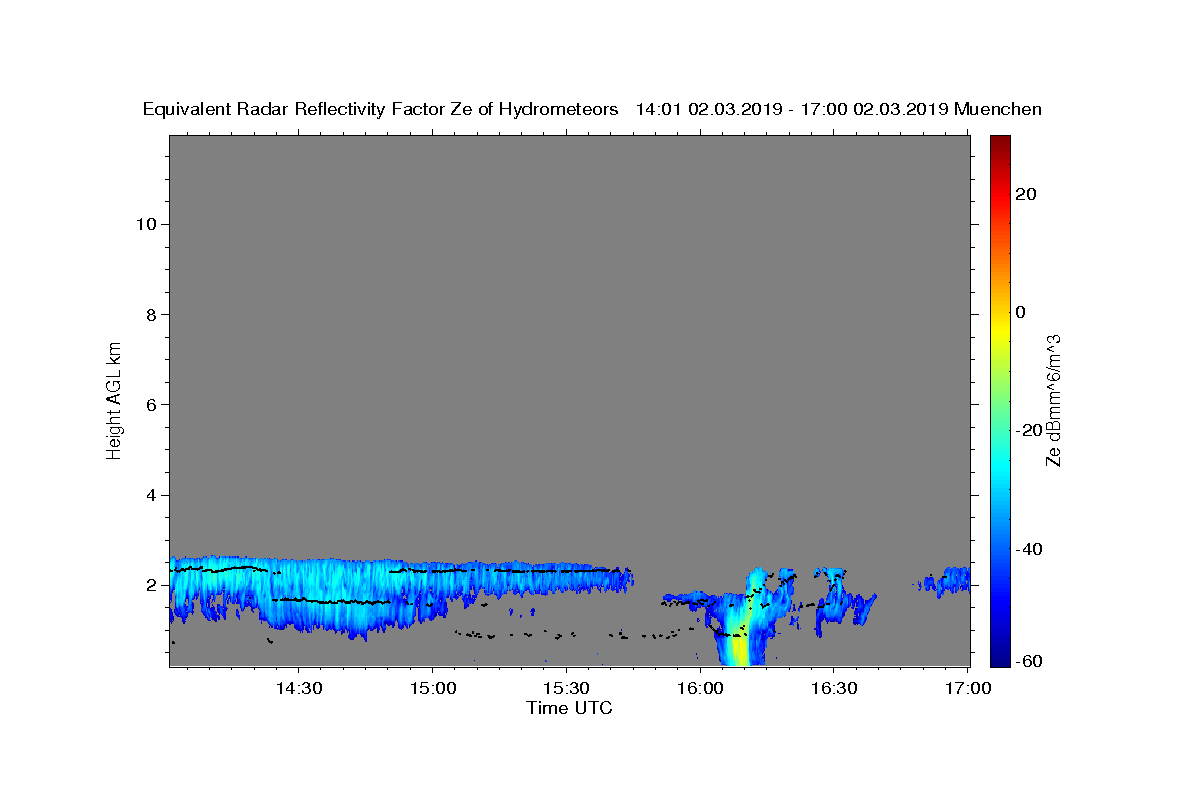This screenshot has width=1200, height=800.
Task: Click the height axis label 8
Action: (x=151, y=314)
